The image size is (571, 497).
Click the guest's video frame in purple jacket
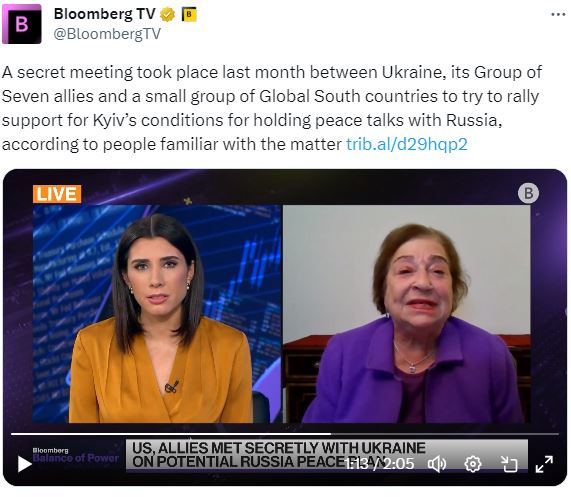click(406, 314)
